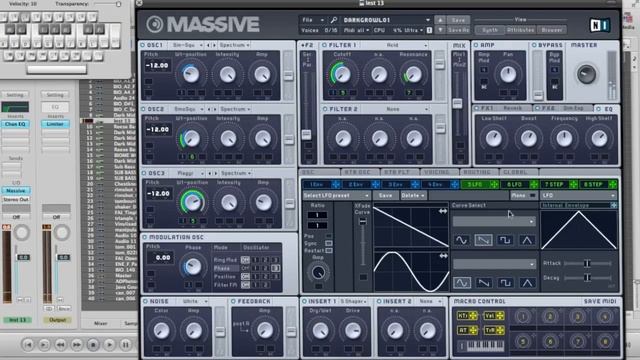Screen dimensions: 640x360
Task: Open the Insert 1 S.Shaper dropdown
Action: coord(353,301)
